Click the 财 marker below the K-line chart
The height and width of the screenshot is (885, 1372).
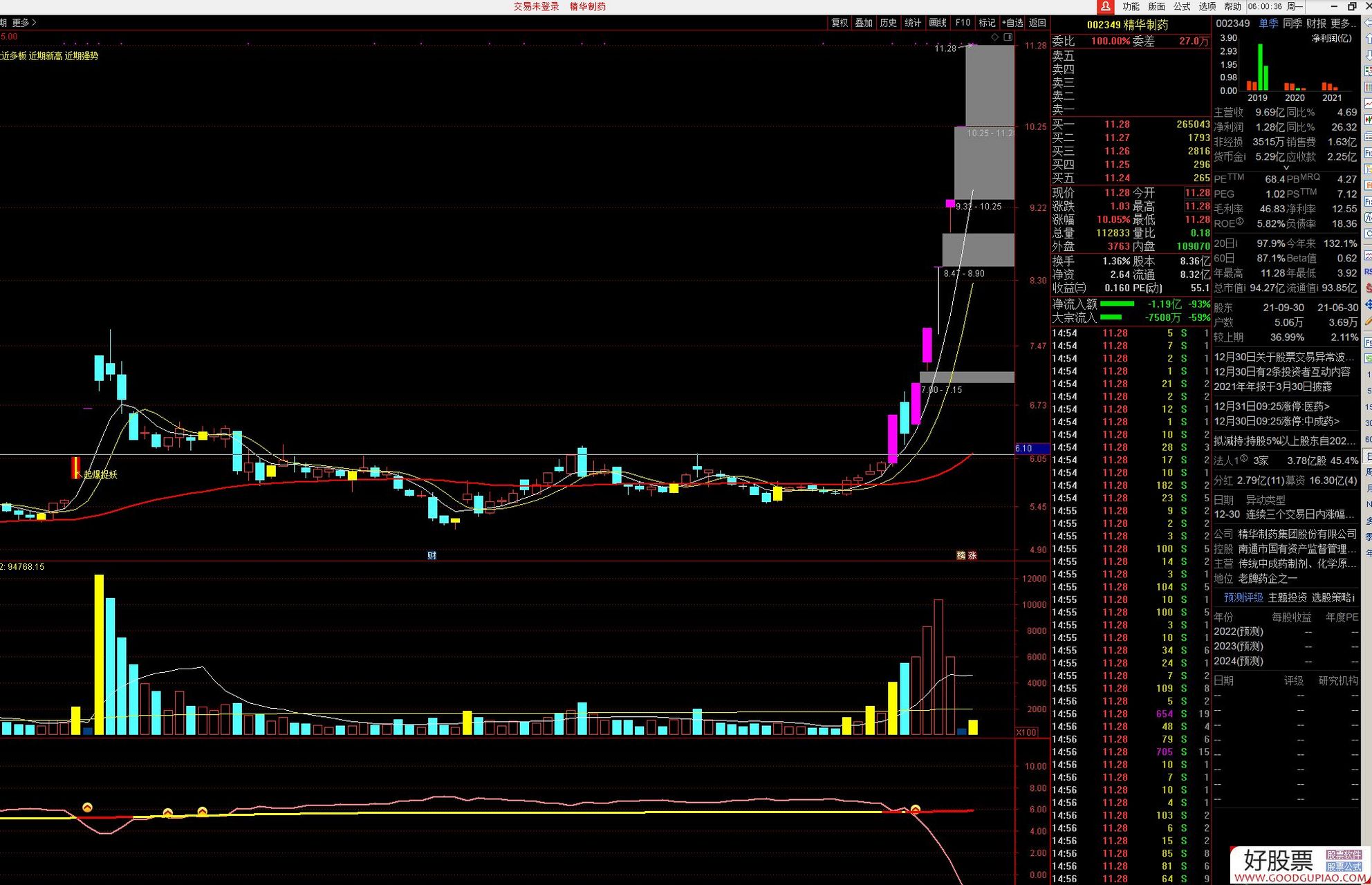coord(432,555)
